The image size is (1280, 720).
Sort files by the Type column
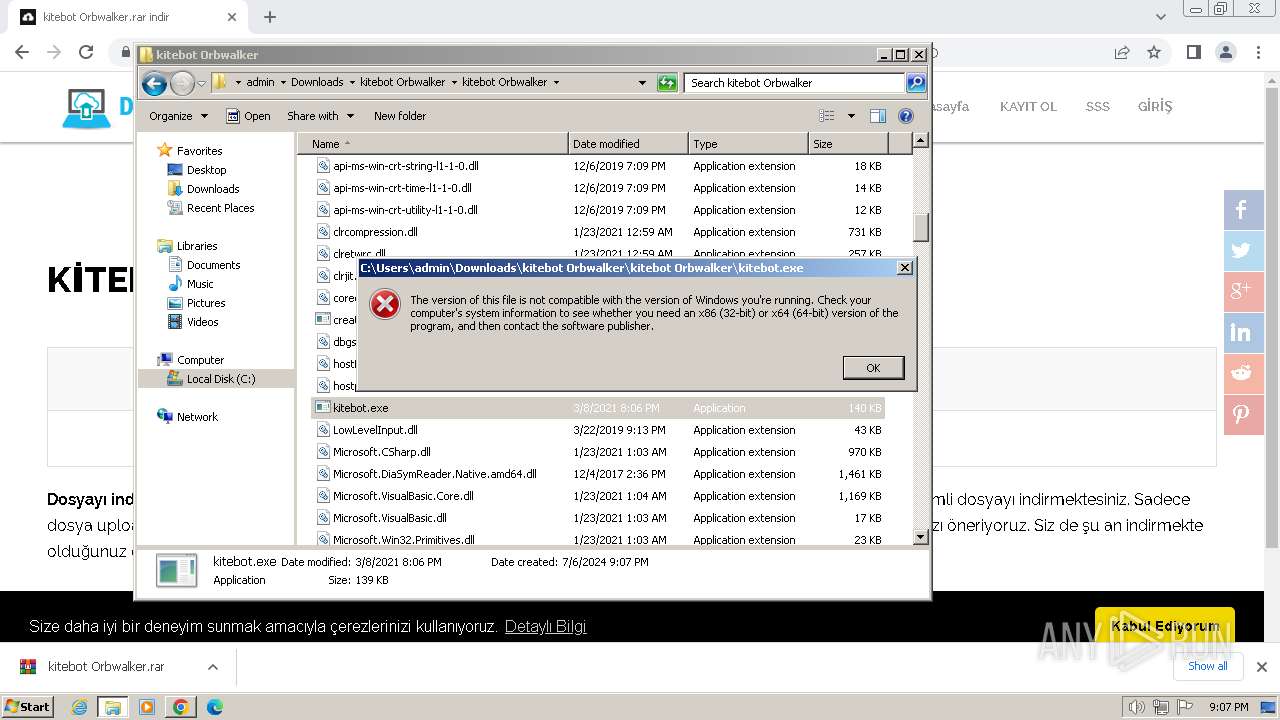click(x=748, y=144)
